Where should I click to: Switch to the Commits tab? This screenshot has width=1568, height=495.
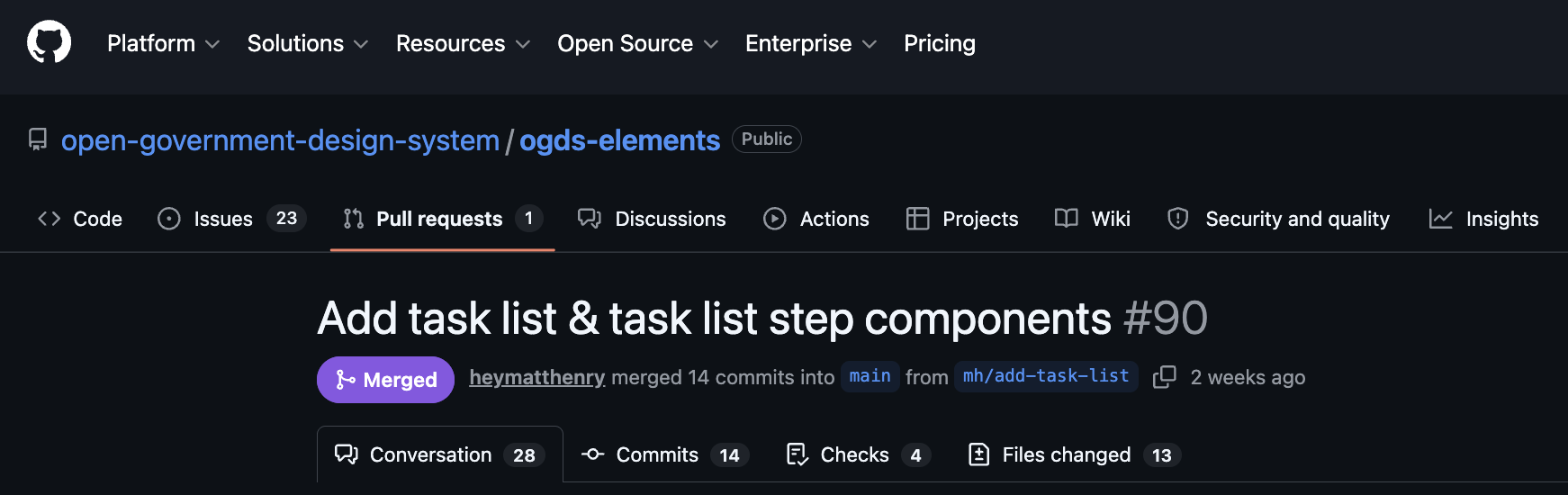[x=665, y=454]
